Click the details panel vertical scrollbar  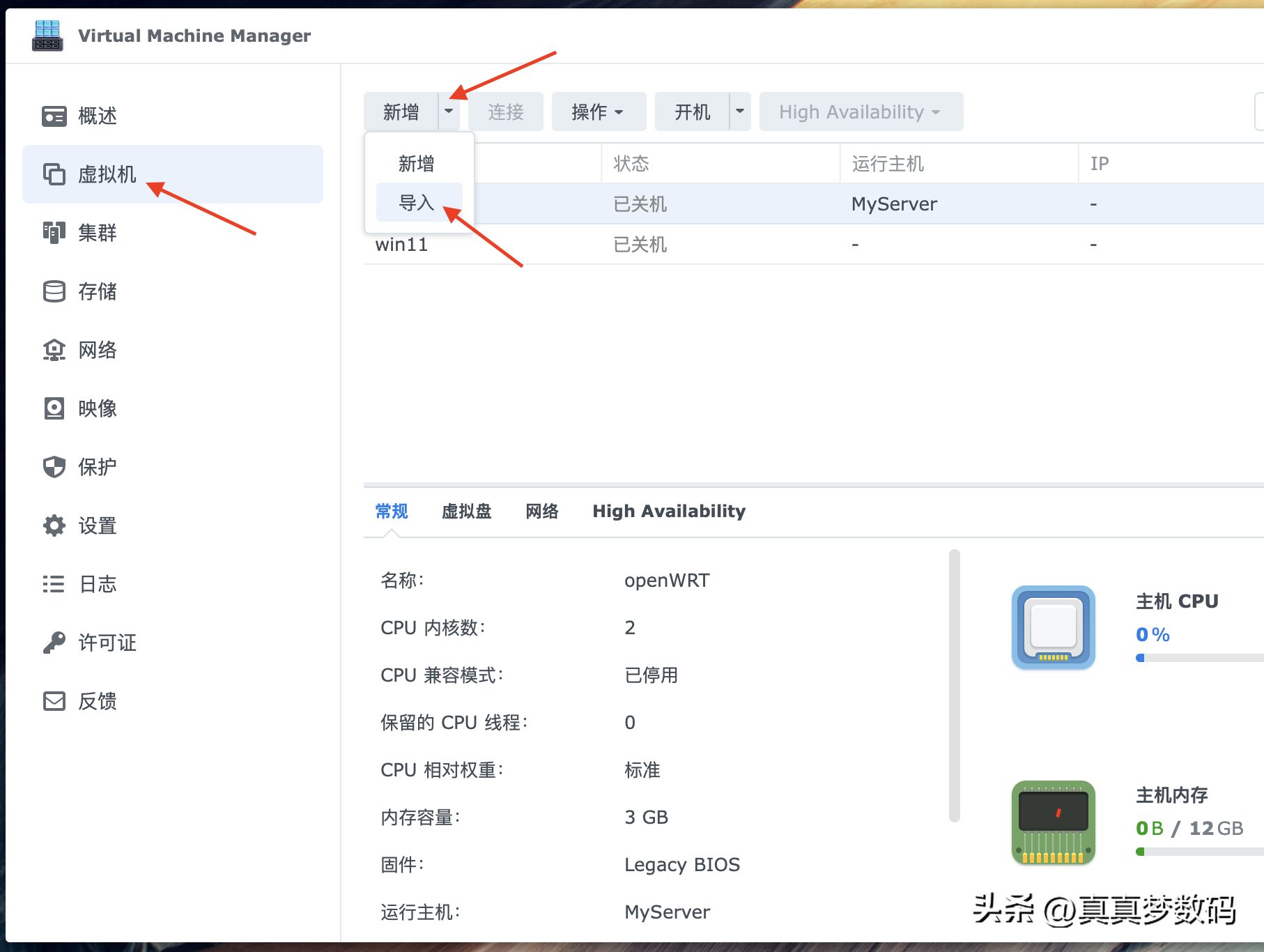pos(955,686)
